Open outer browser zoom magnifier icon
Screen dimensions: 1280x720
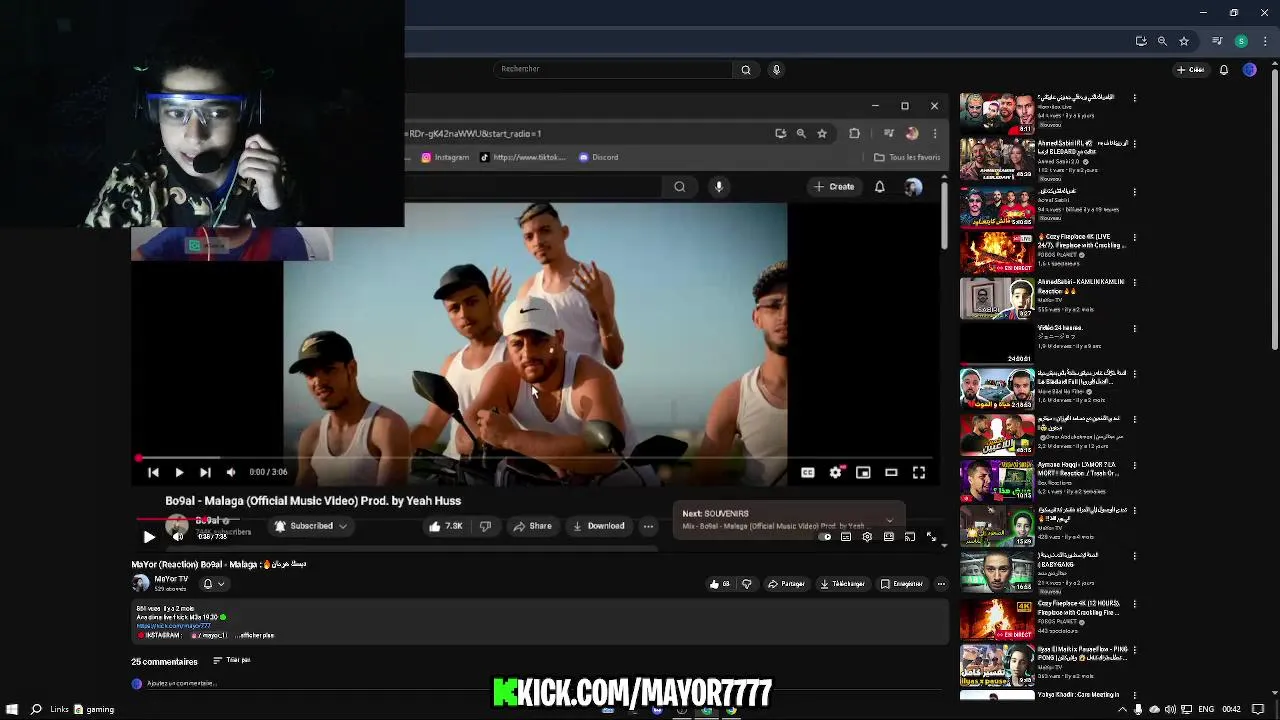point(1162,41)
